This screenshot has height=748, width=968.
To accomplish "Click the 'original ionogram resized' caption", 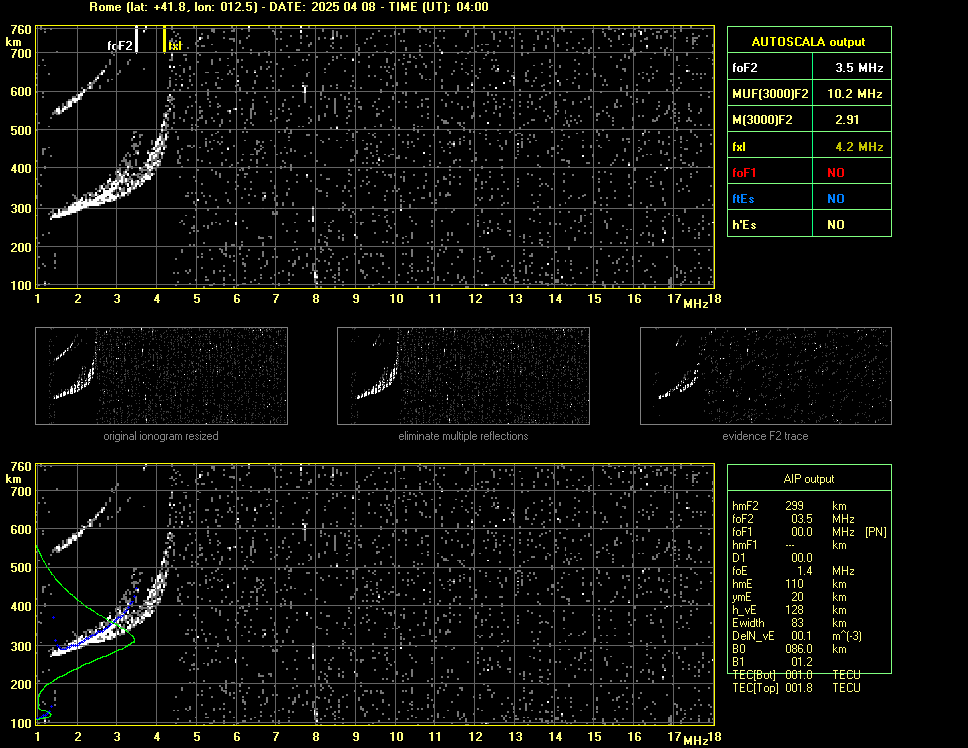I will point(161,436).
